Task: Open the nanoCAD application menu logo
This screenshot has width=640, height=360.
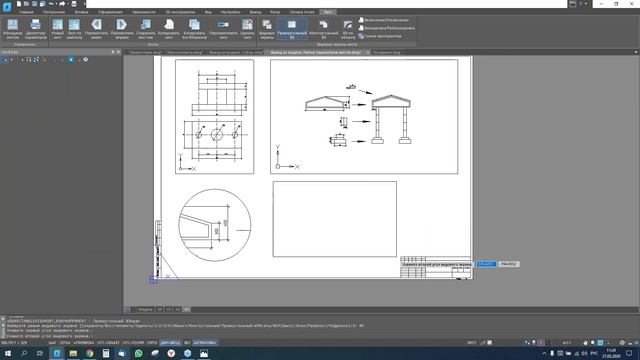Action: (7, 6)
